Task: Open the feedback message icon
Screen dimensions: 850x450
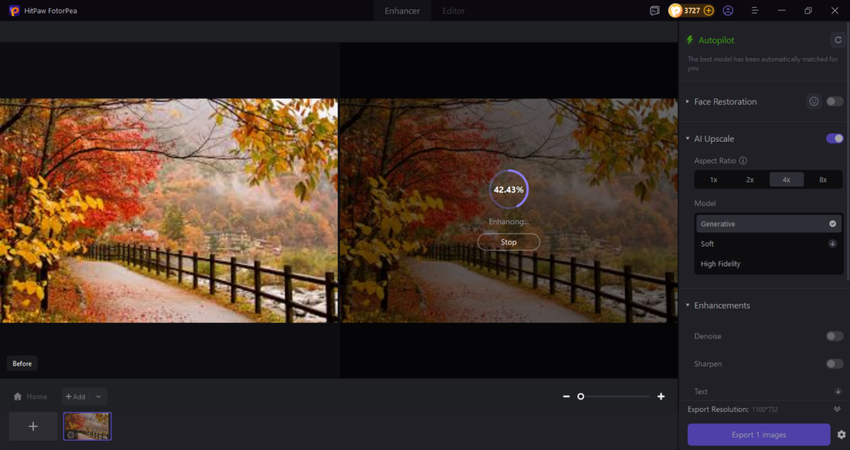Action: pos(654,10)
